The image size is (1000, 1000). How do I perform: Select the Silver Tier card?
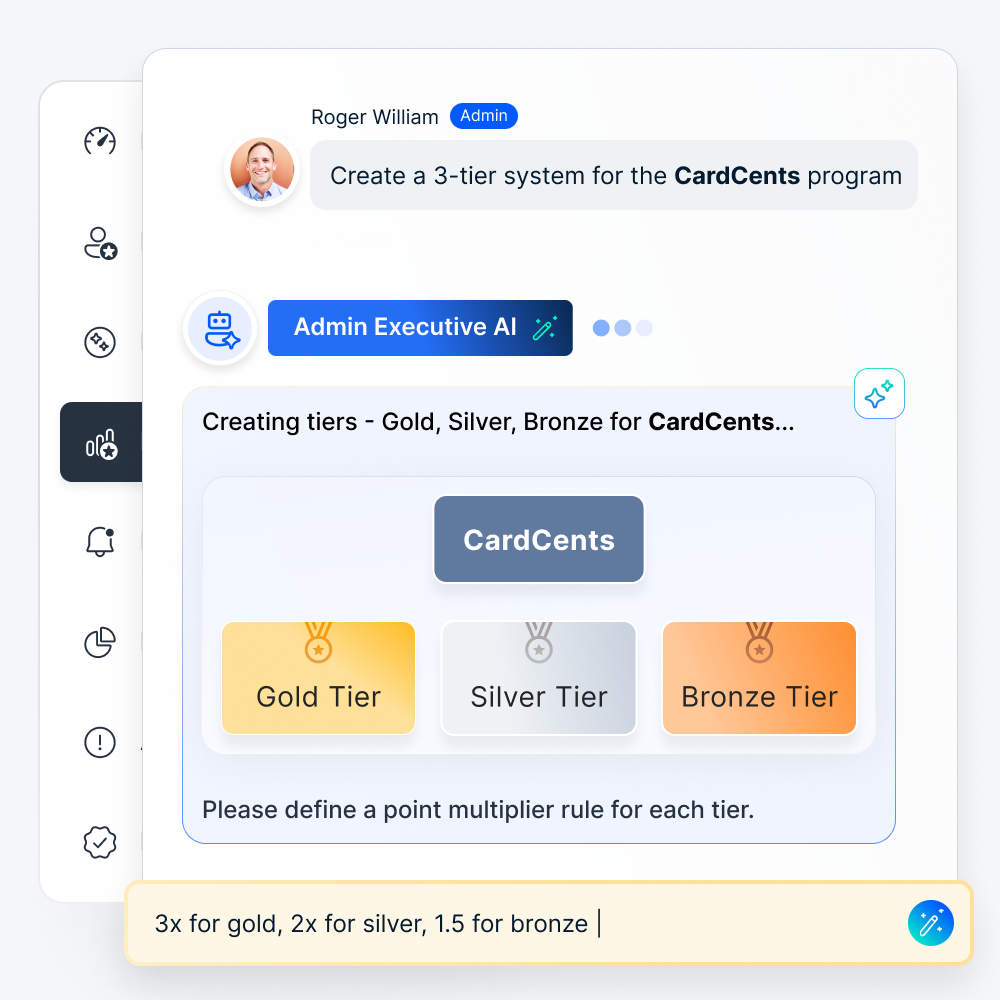[x=539, y=678]
